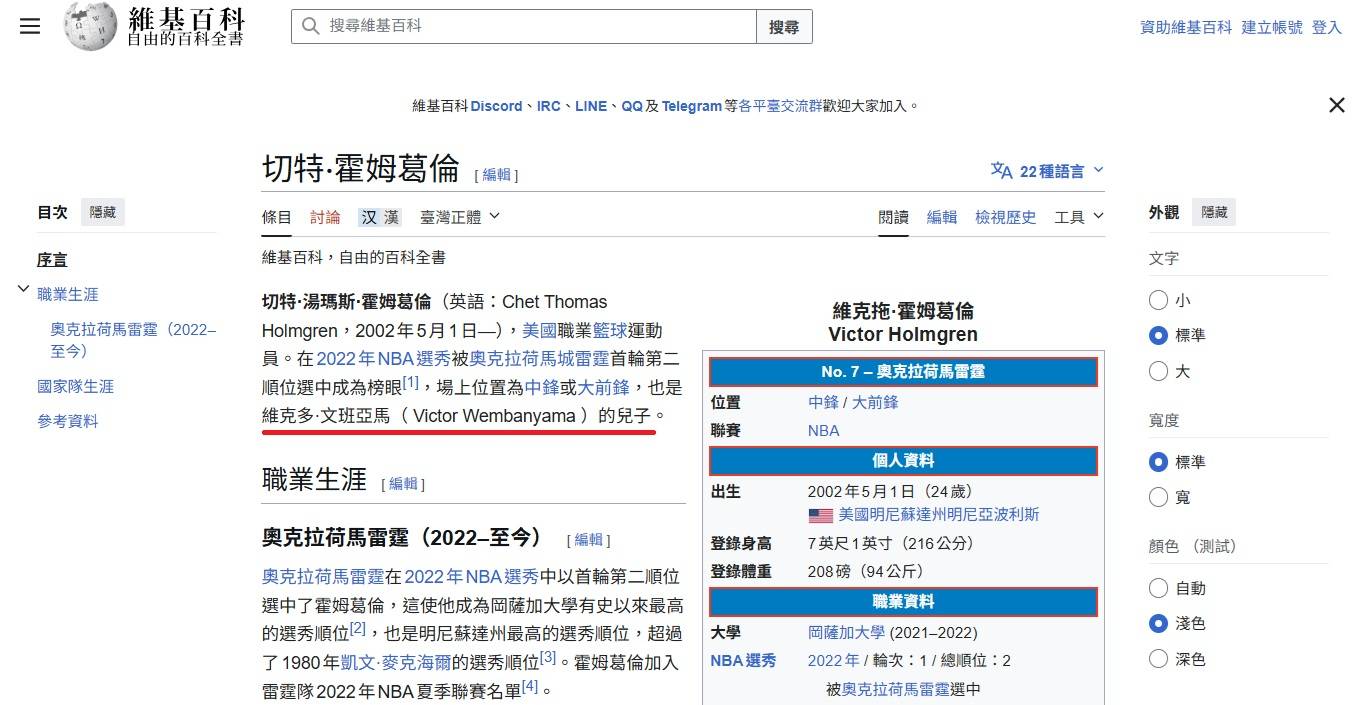Click the US flag icon in infobox
1355x705 pixels.
click(x=821, y=515)
